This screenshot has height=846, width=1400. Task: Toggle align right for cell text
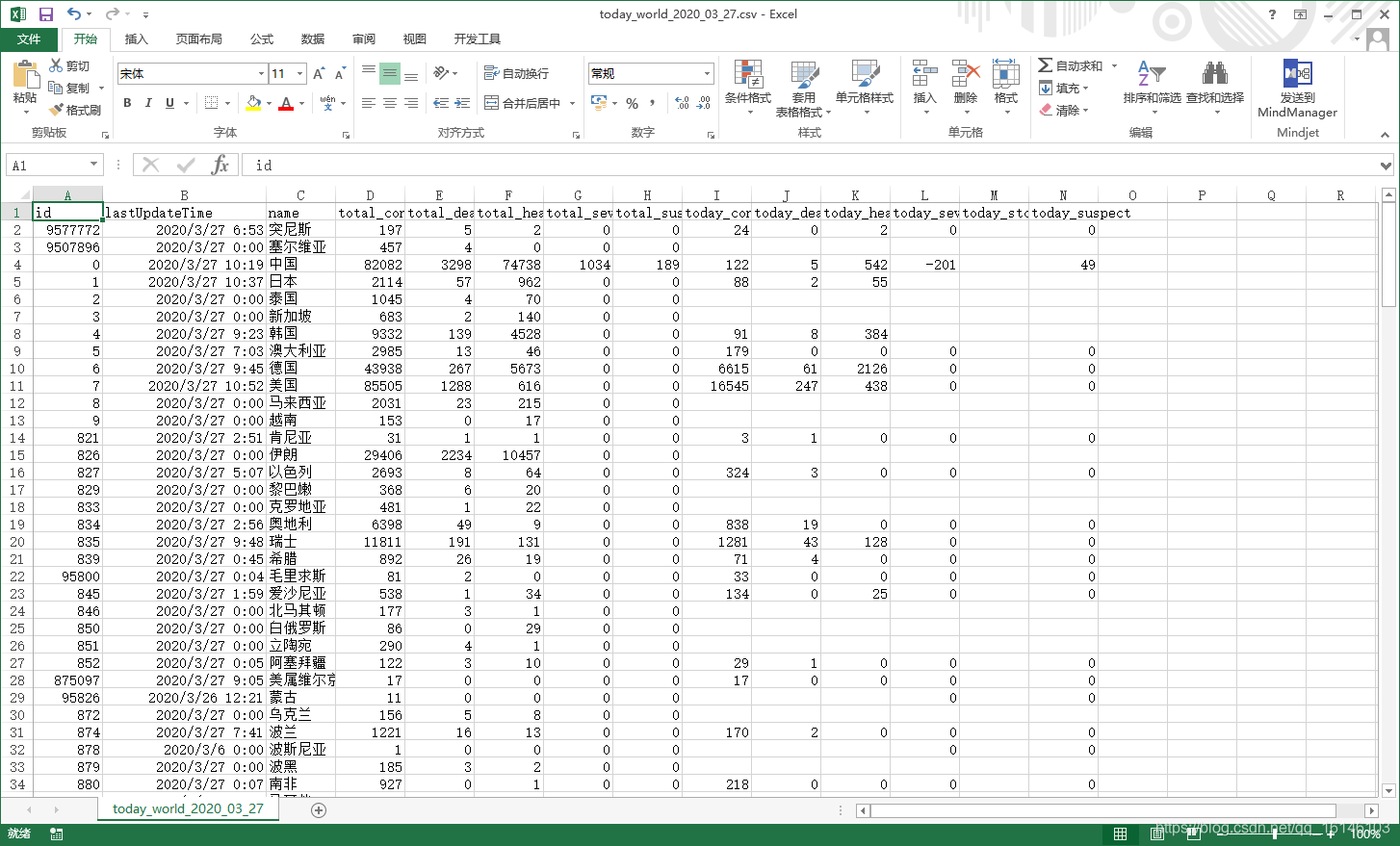(x=411, y=103)
